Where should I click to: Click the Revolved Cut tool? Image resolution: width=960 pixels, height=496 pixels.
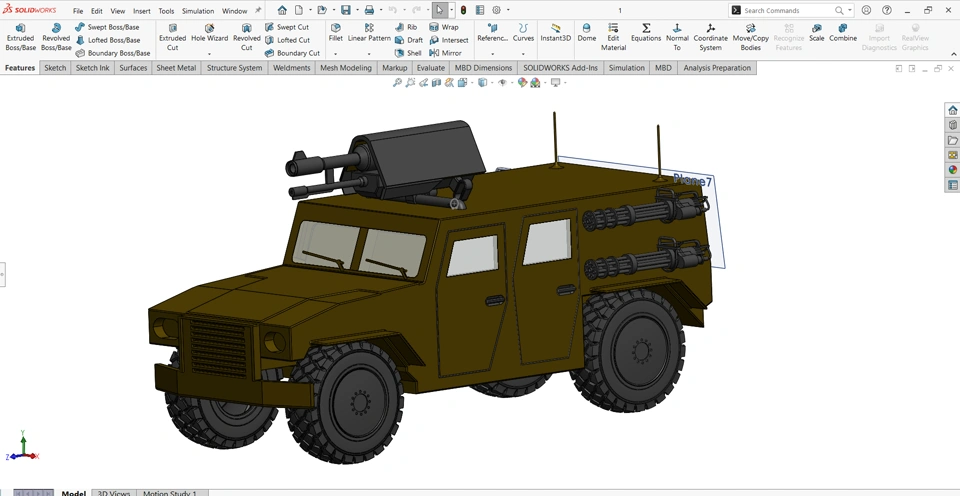(x=246, y=37)
